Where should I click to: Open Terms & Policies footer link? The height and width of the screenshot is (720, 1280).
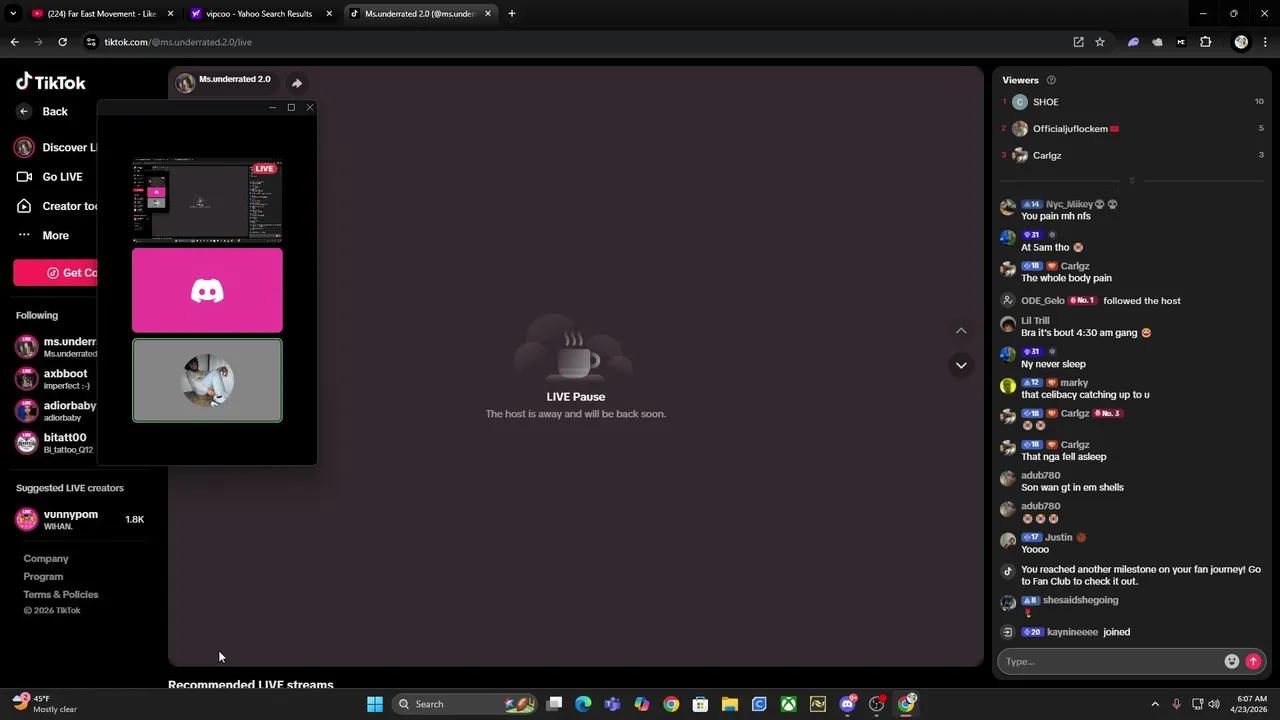pos(61,595)
